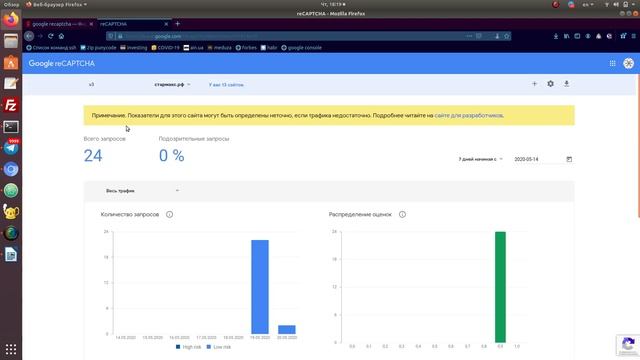Go back in Firefox
The width and height of the screenshot is (640, 360).
29,36
